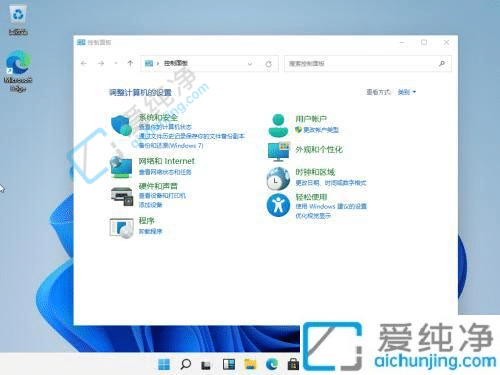Open 用户帐户 person icon
500x375 pixels.
tap(278, 125)
